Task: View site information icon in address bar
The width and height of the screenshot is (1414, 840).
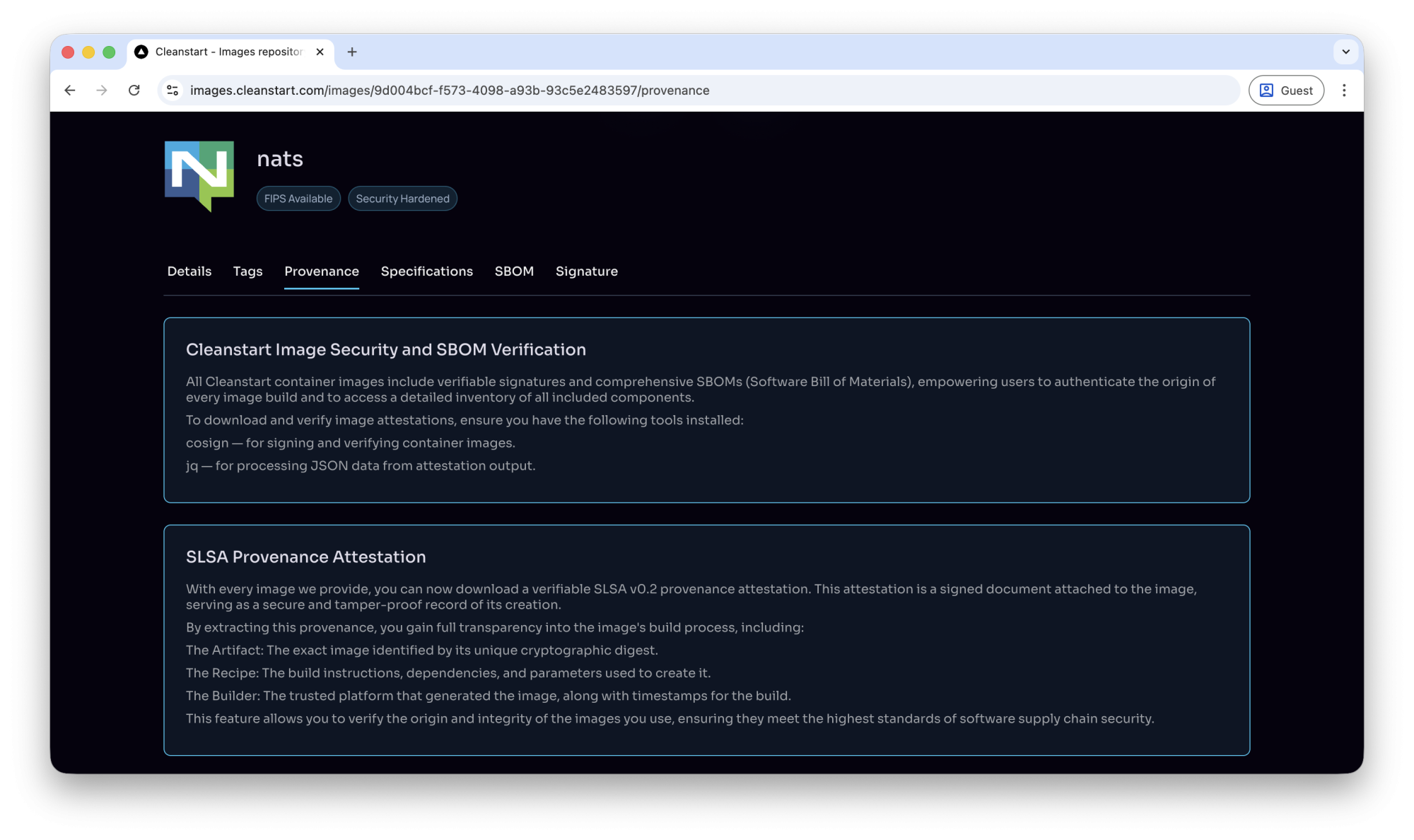Action: tap(173, 91)
